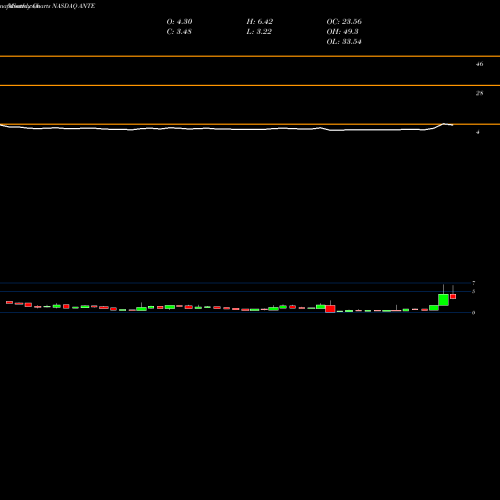The width and height of the screenshot is (500, 500).
Task: Select the OL: 33.54 reading
Action: (x=344, y=42)
